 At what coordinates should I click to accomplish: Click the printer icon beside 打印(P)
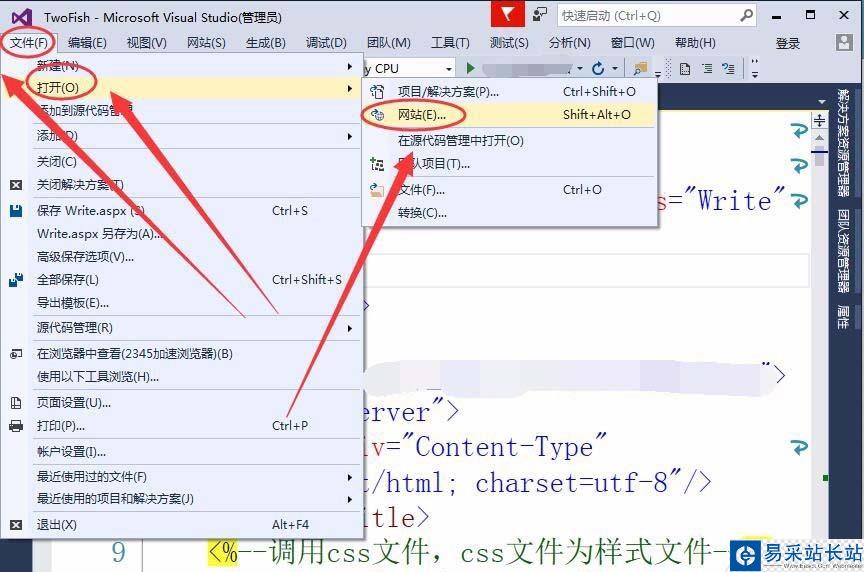16,426
